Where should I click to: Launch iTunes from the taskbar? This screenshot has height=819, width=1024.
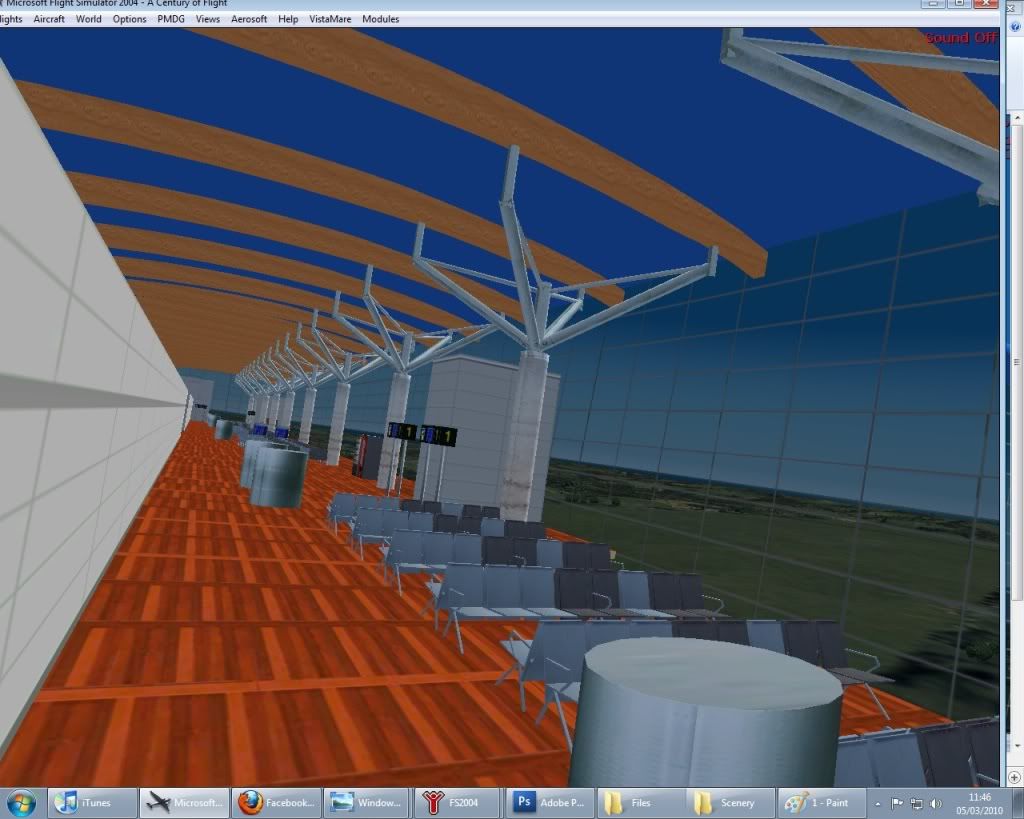(x=91, y=802)
